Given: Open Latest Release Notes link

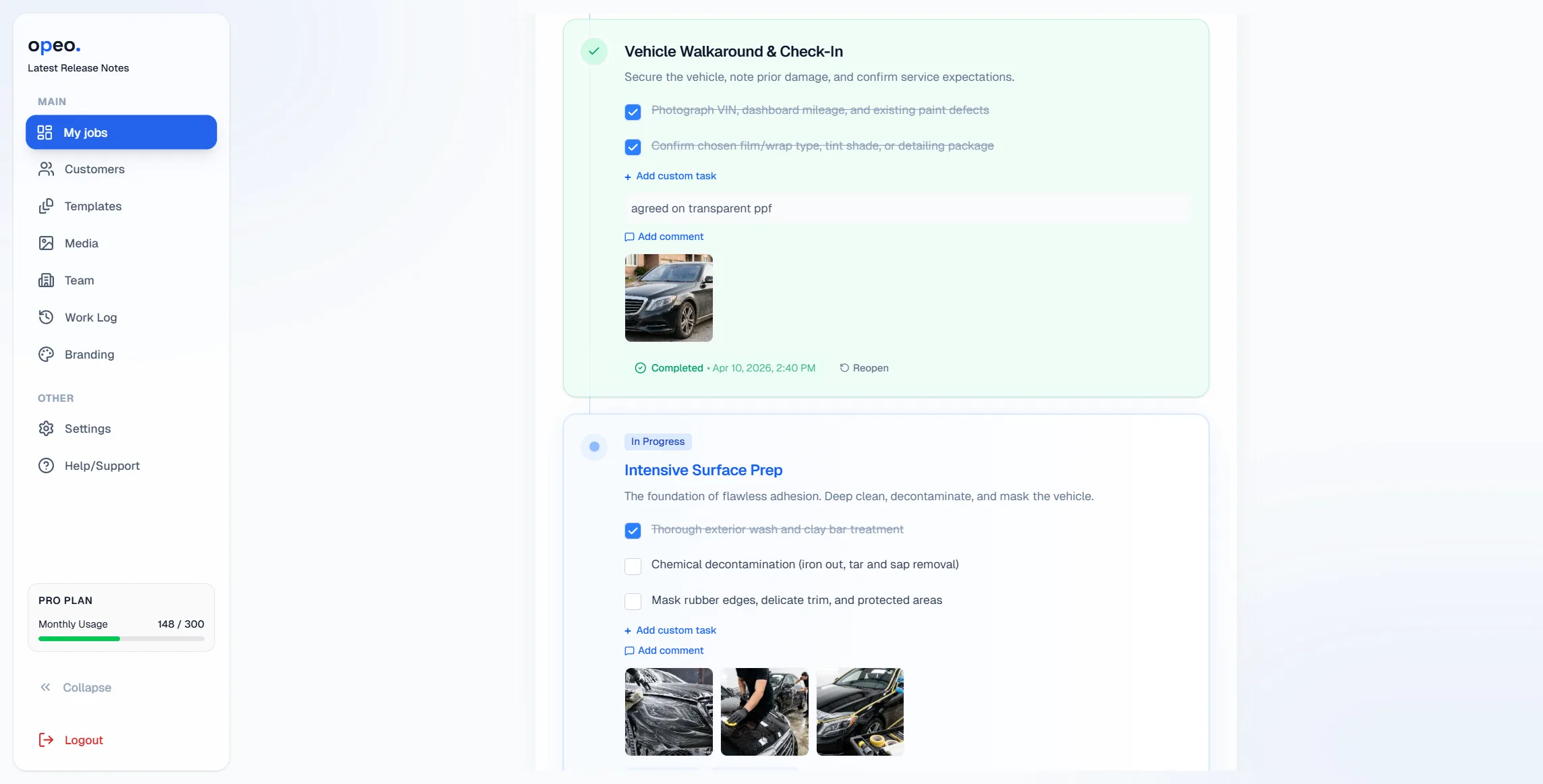Looking at the screenshot, I should click(x=78, y=68).
